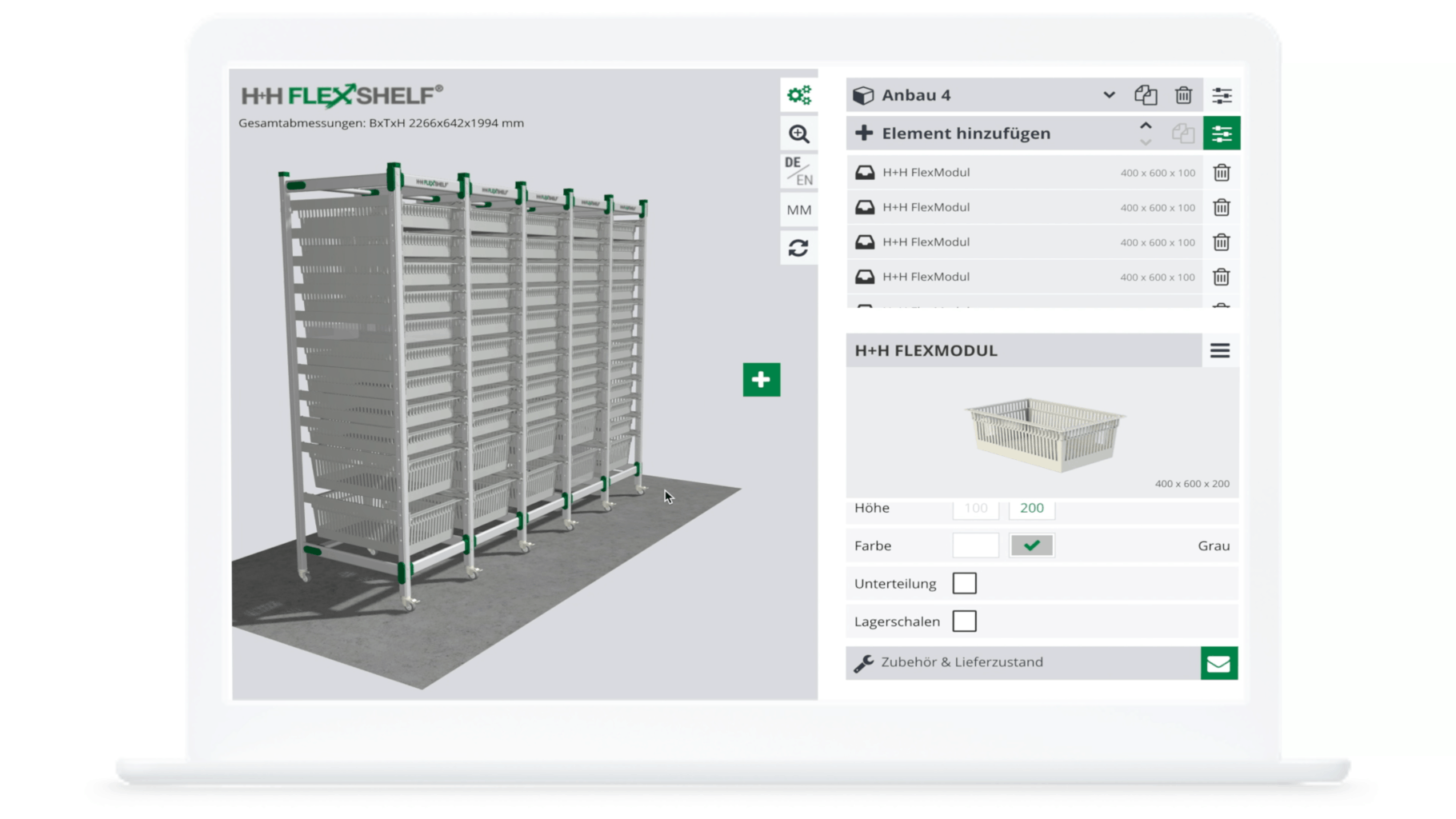Reset view with the refresh arrows icon
1456x819 pixels.
click(798, 248)
